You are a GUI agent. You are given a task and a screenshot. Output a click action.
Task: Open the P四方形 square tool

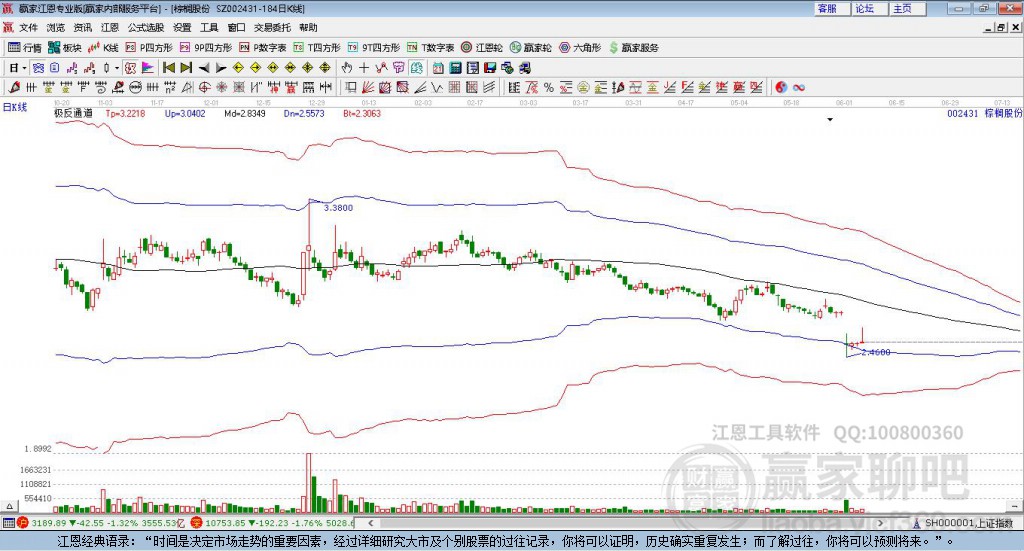point(149,48)
